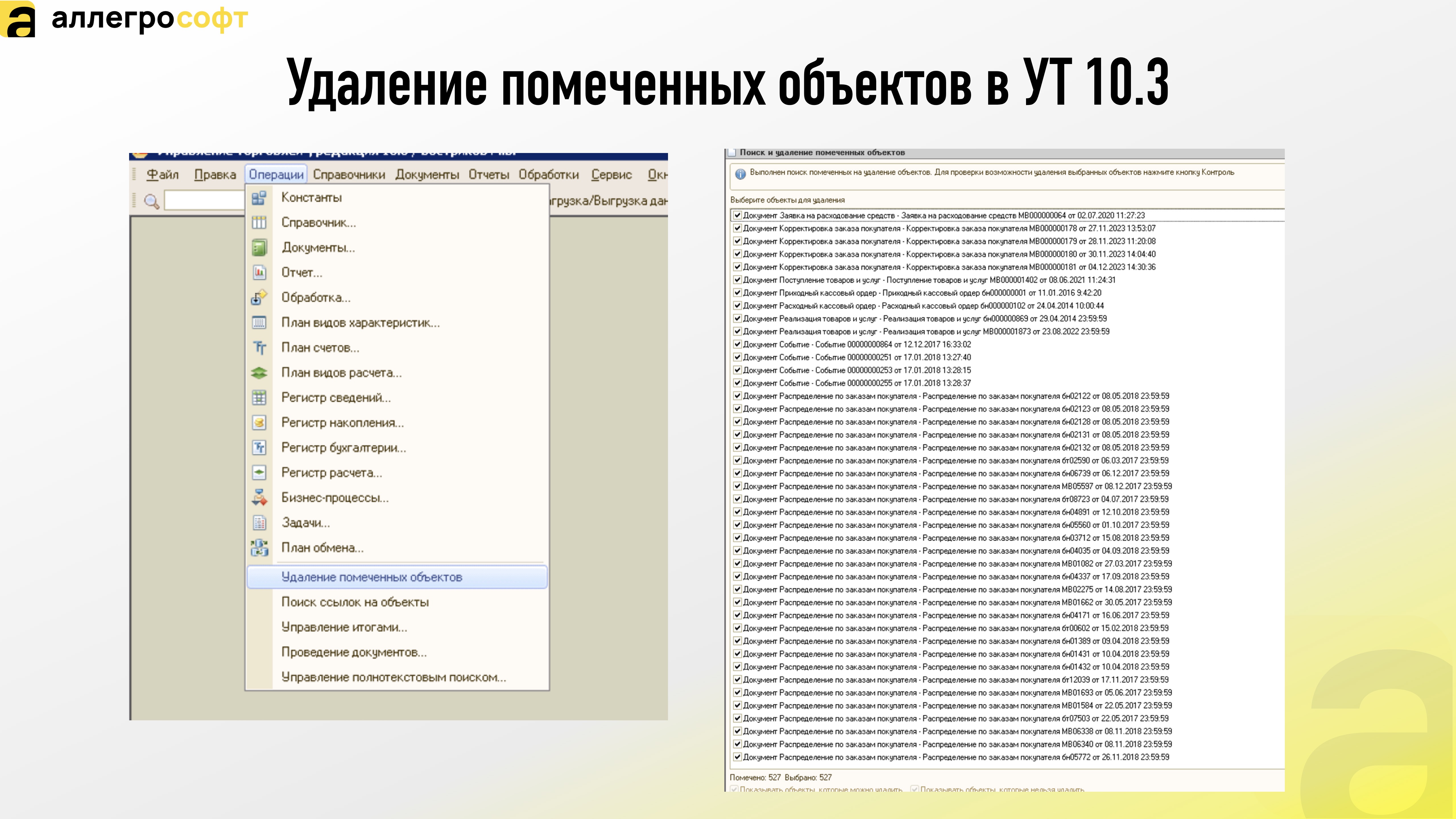The height and width of the screenshot is (819, 1456).
Task: Choose Управление итогами menu entry
Action: (344, 627)
